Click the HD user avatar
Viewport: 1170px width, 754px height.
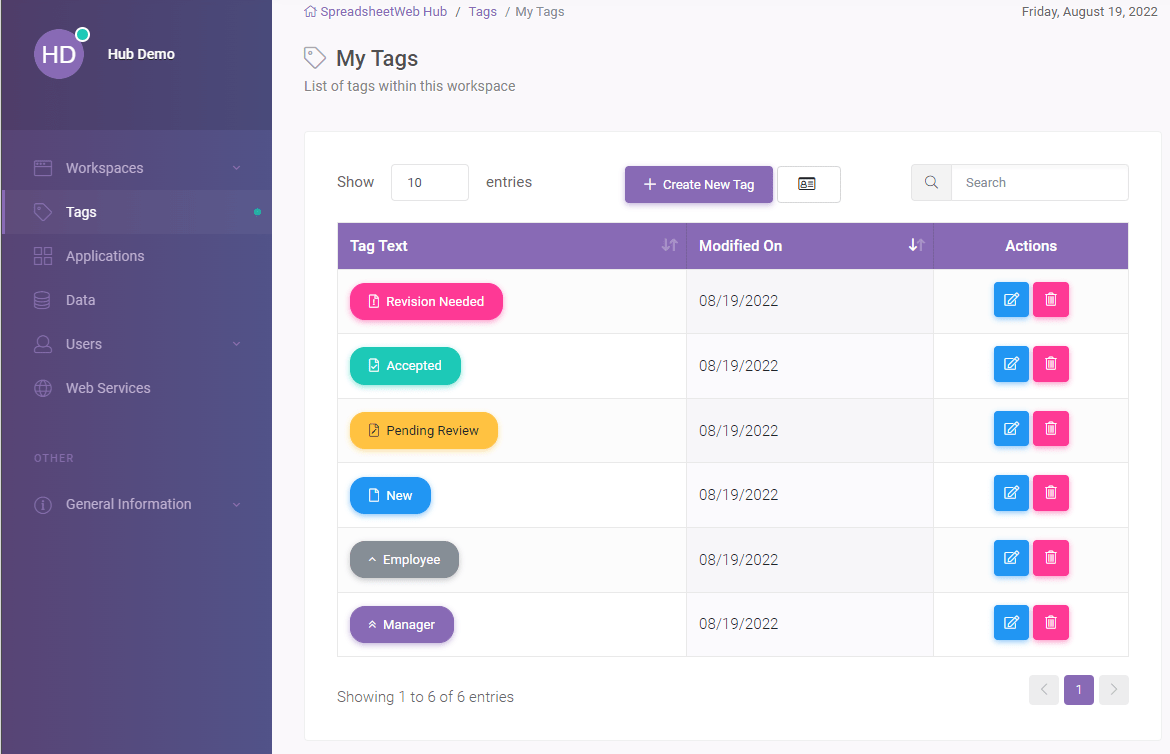pyautogui.click(x=59, y=54)
